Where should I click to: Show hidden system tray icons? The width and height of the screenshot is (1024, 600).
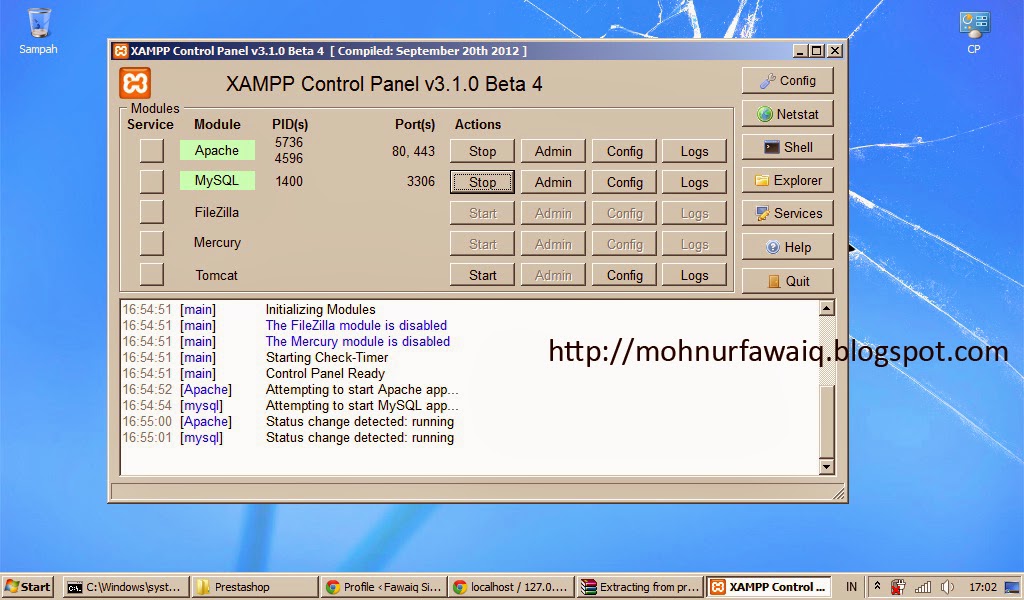878,587
